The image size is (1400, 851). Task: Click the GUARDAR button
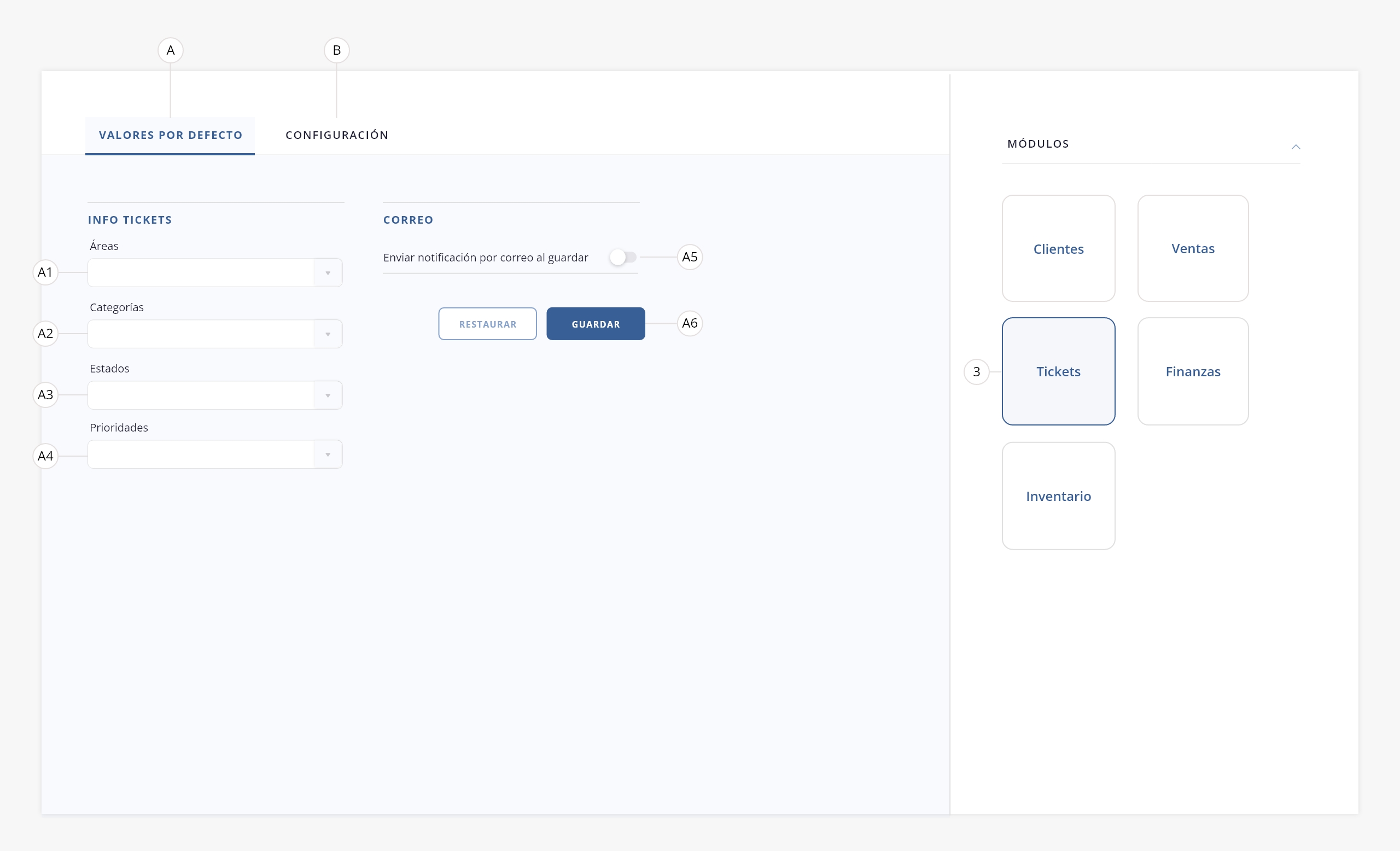pyautogui.click(x=596, y=324)
